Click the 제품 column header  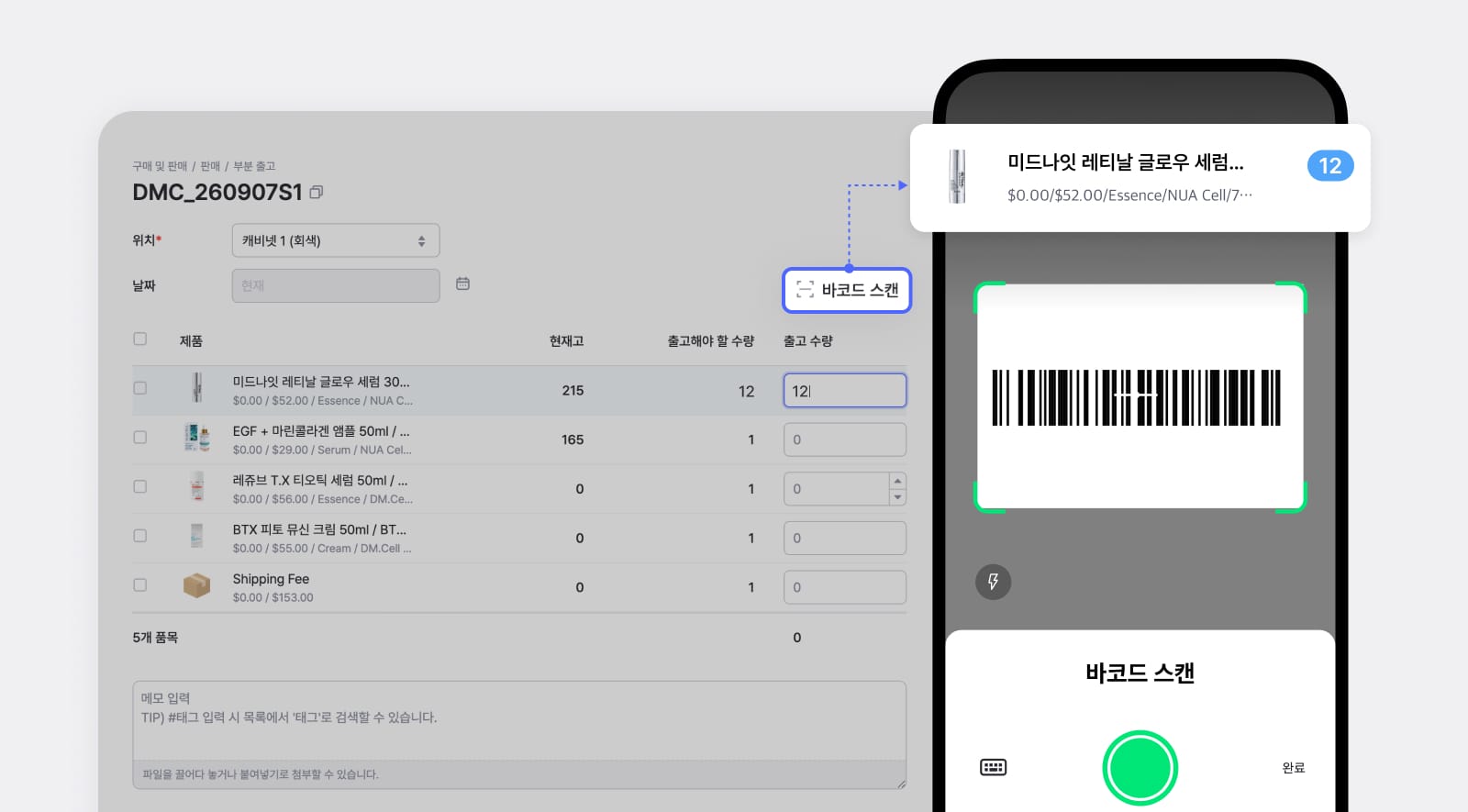point(191,341)
